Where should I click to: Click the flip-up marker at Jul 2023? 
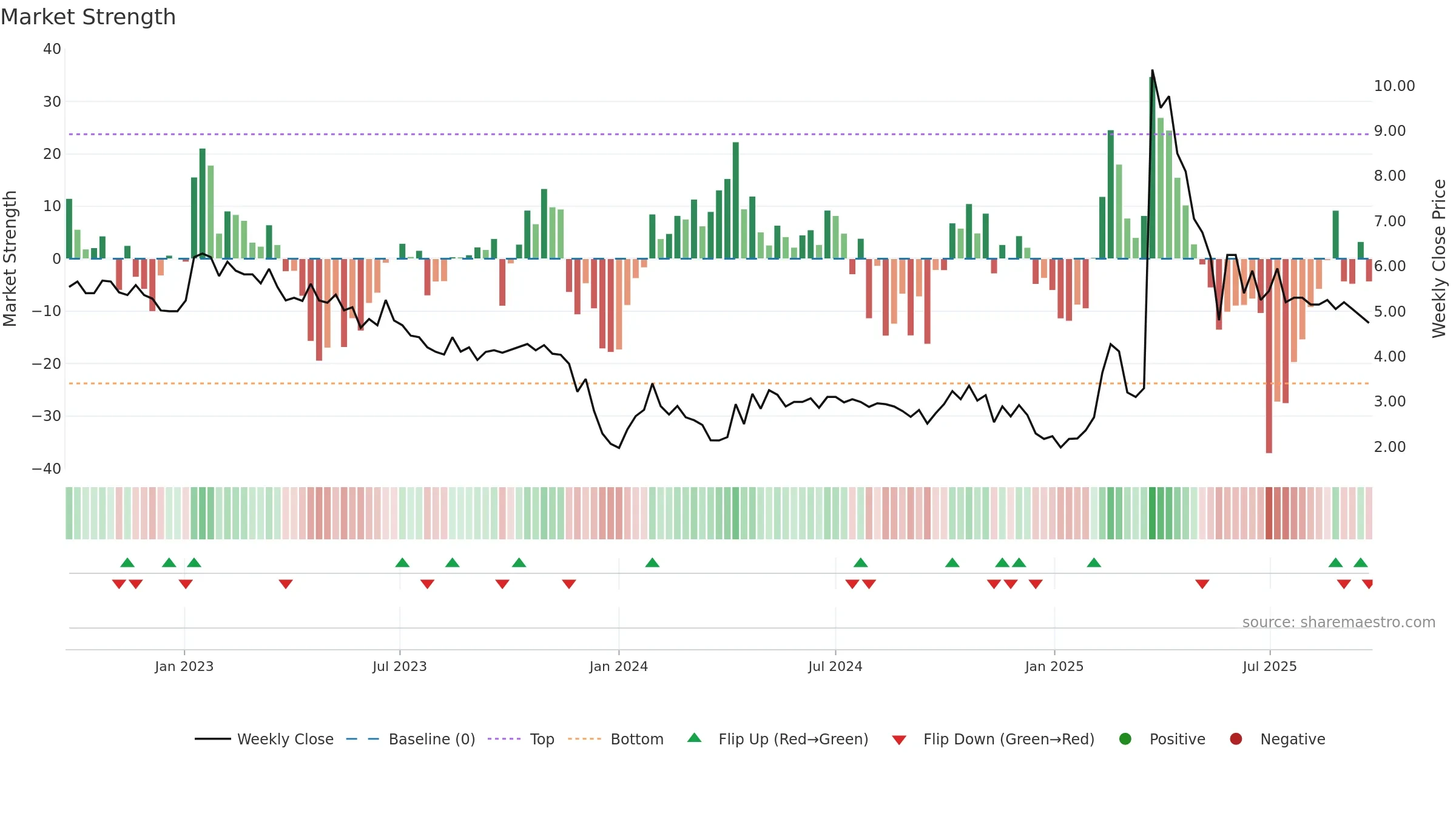(402, 562)
